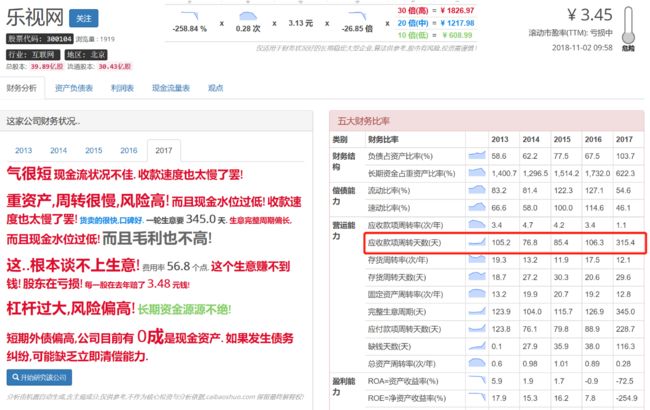The image size is (650, 410).
Task: Click the 行业: 互联网 badge
Action: (33, 55)
